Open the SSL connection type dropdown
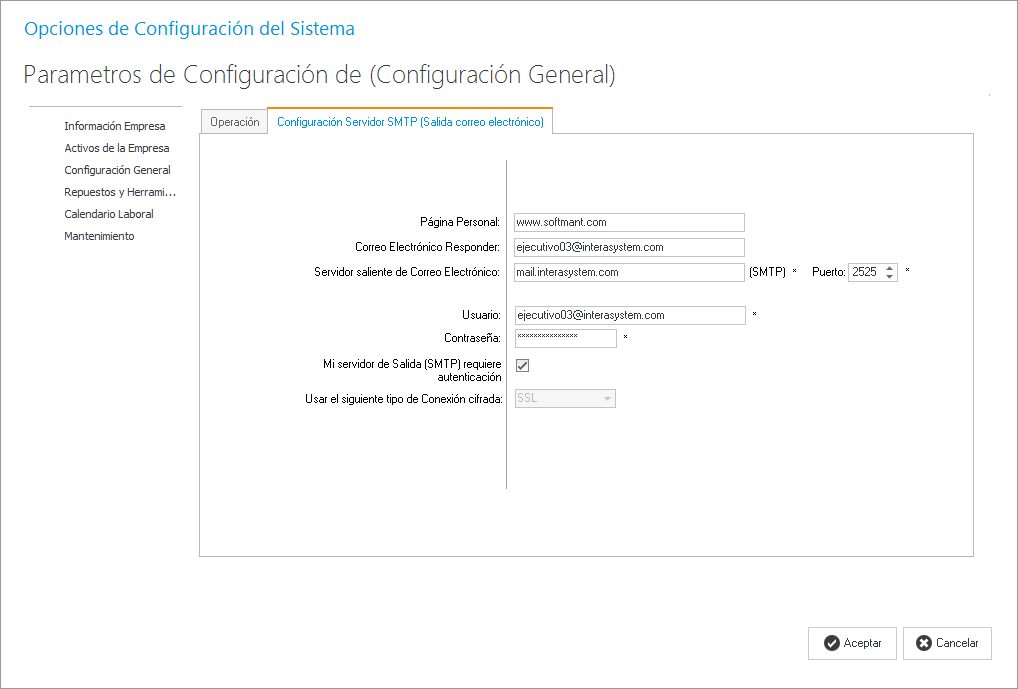1018x689 pixels. point(606,398)
